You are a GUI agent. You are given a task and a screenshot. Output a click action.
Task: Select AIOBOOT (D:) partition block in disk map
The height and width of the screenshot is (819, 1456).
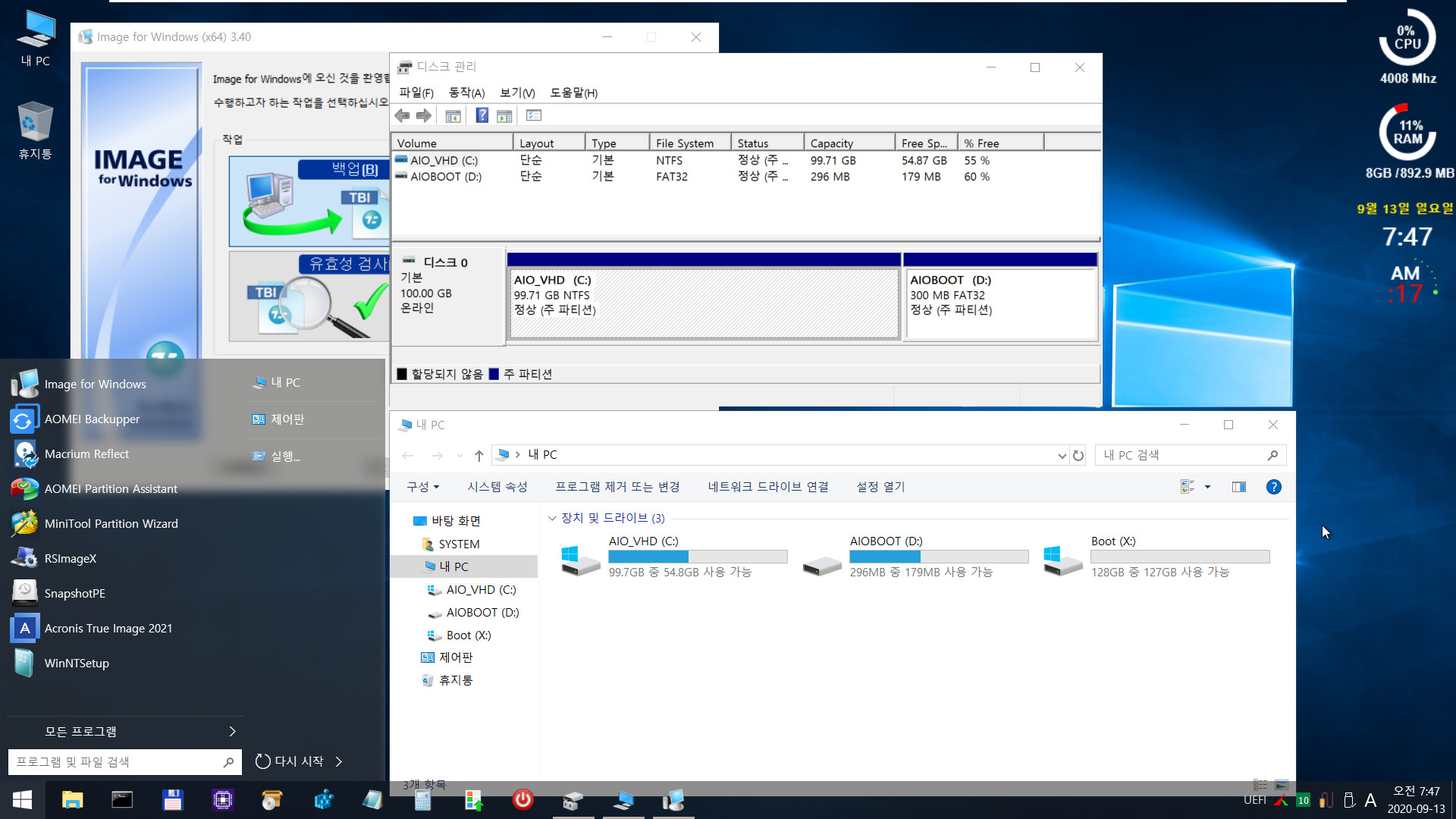coord(1001,303)
